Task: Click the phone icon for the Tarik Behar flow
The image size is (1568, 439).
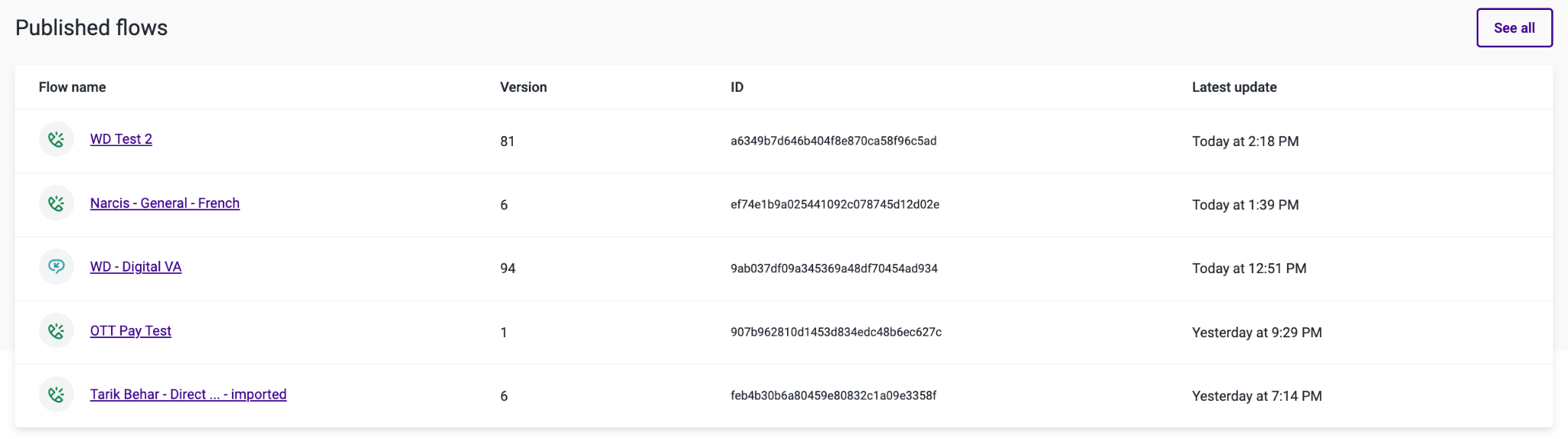Action: 56,395
